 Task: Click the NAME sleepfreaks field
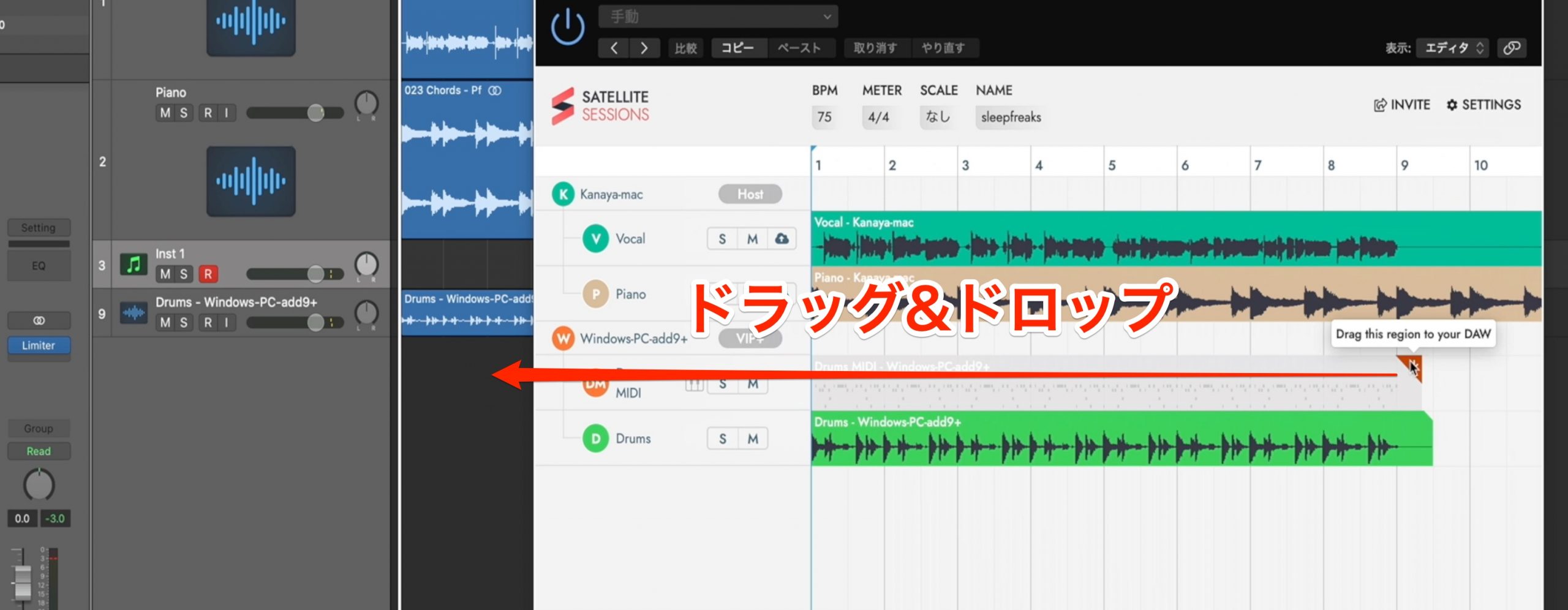(1011, 116)
